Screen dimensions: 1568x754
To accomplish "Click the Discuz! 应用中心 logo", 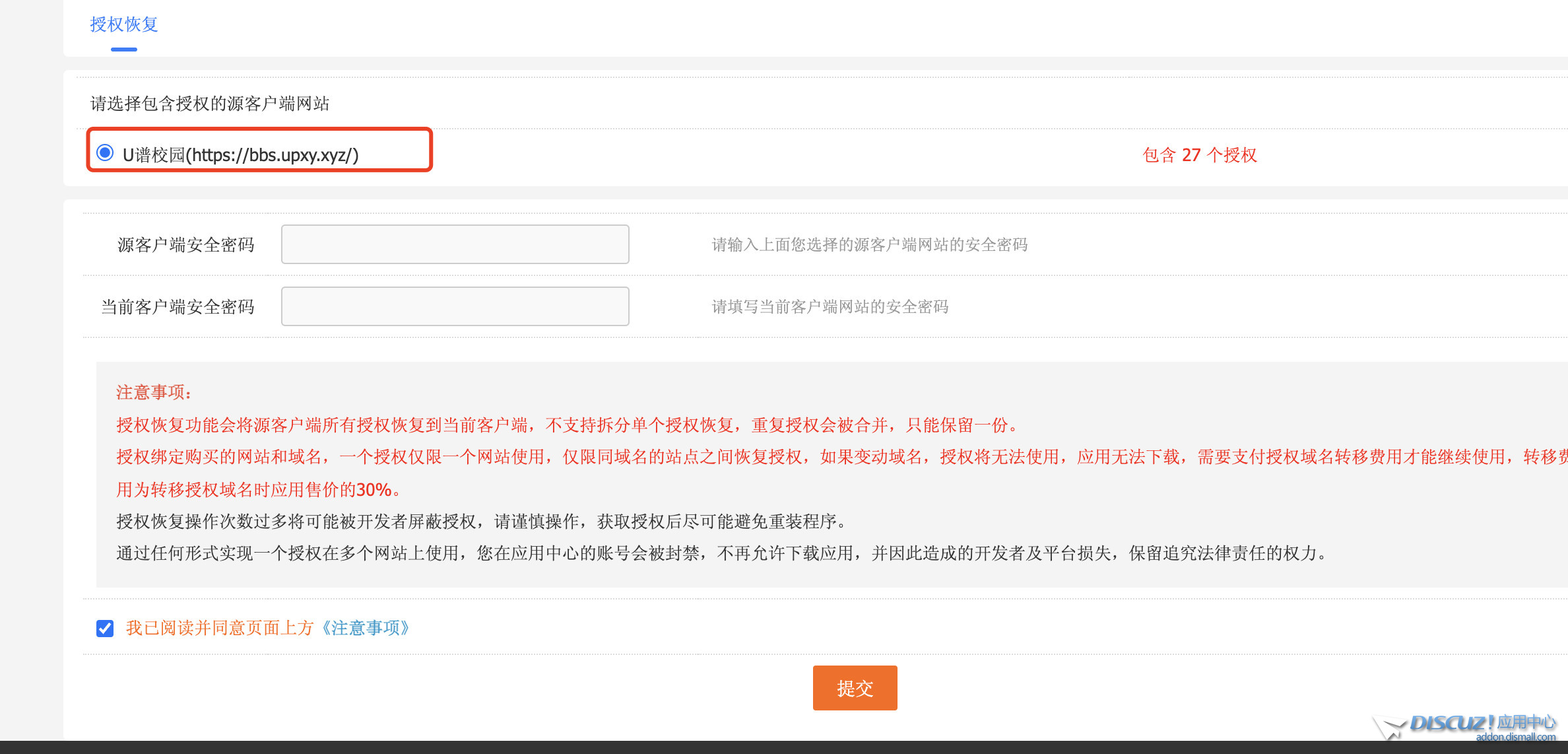I will pyautogui.click(x=1482, y=722).
